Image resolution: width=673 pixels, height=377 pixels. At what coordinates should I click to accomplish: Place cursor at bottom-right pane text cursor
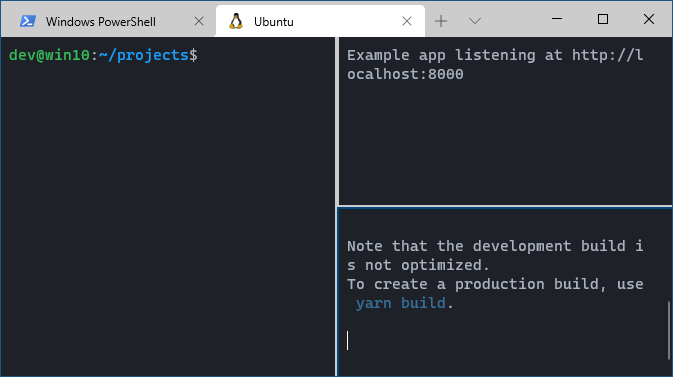pos(348,341)
